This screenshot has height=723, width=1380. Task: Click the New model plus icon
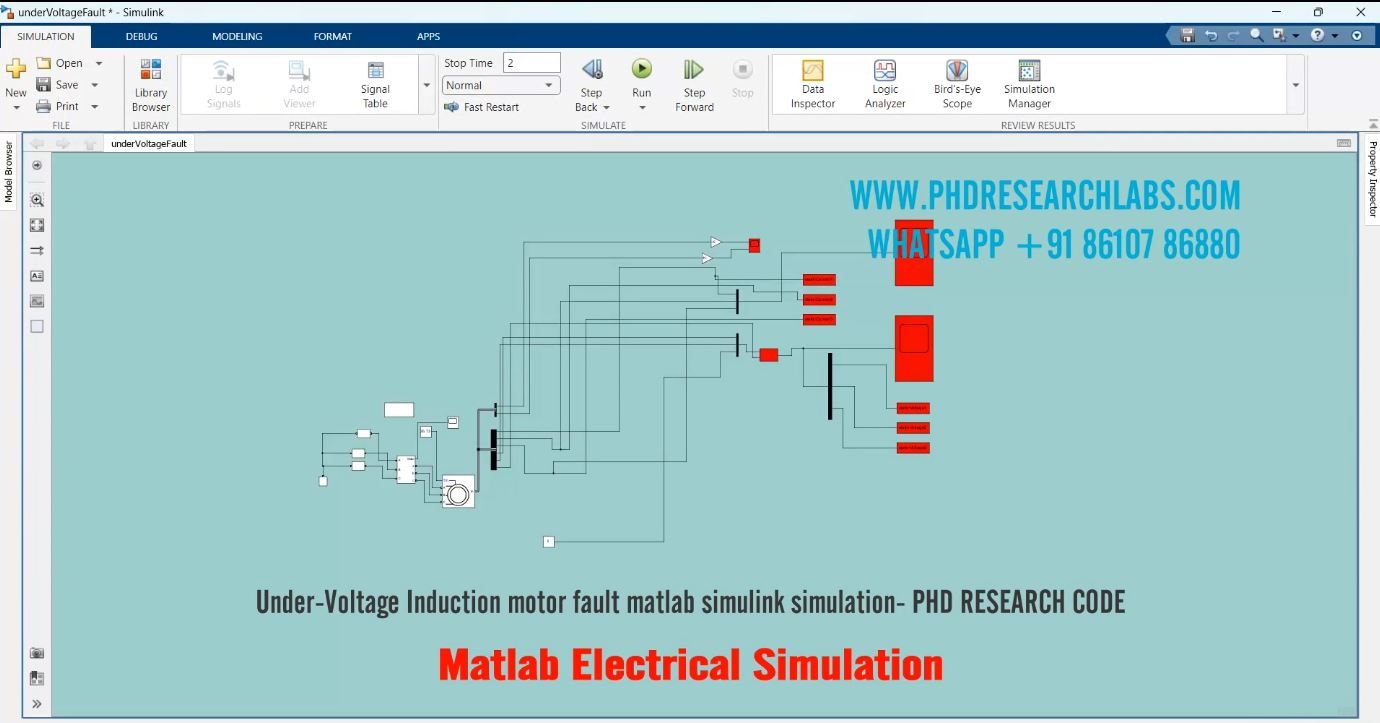(16, 69)
